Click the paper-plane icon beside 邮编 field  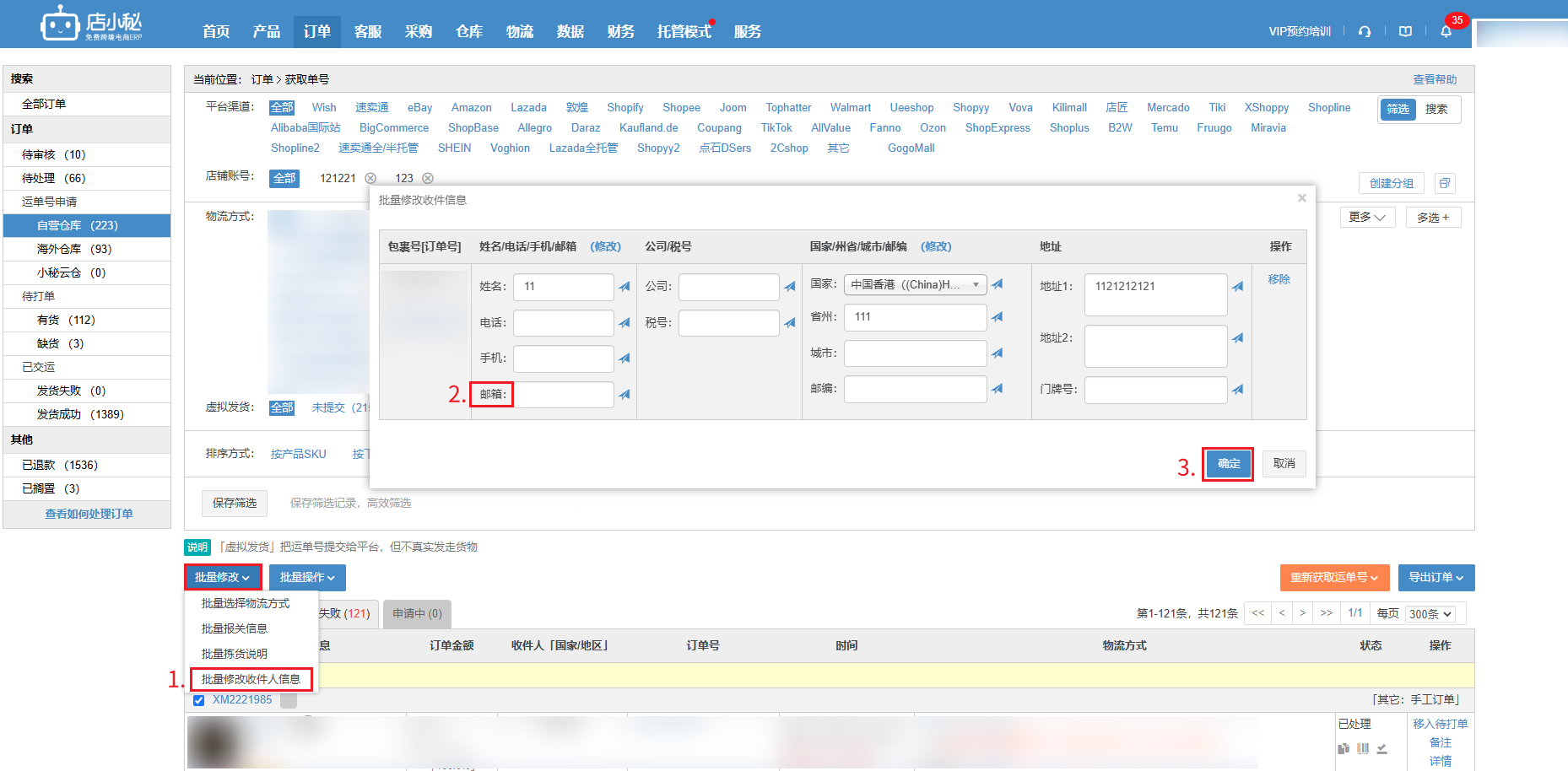tap(998, 389)
